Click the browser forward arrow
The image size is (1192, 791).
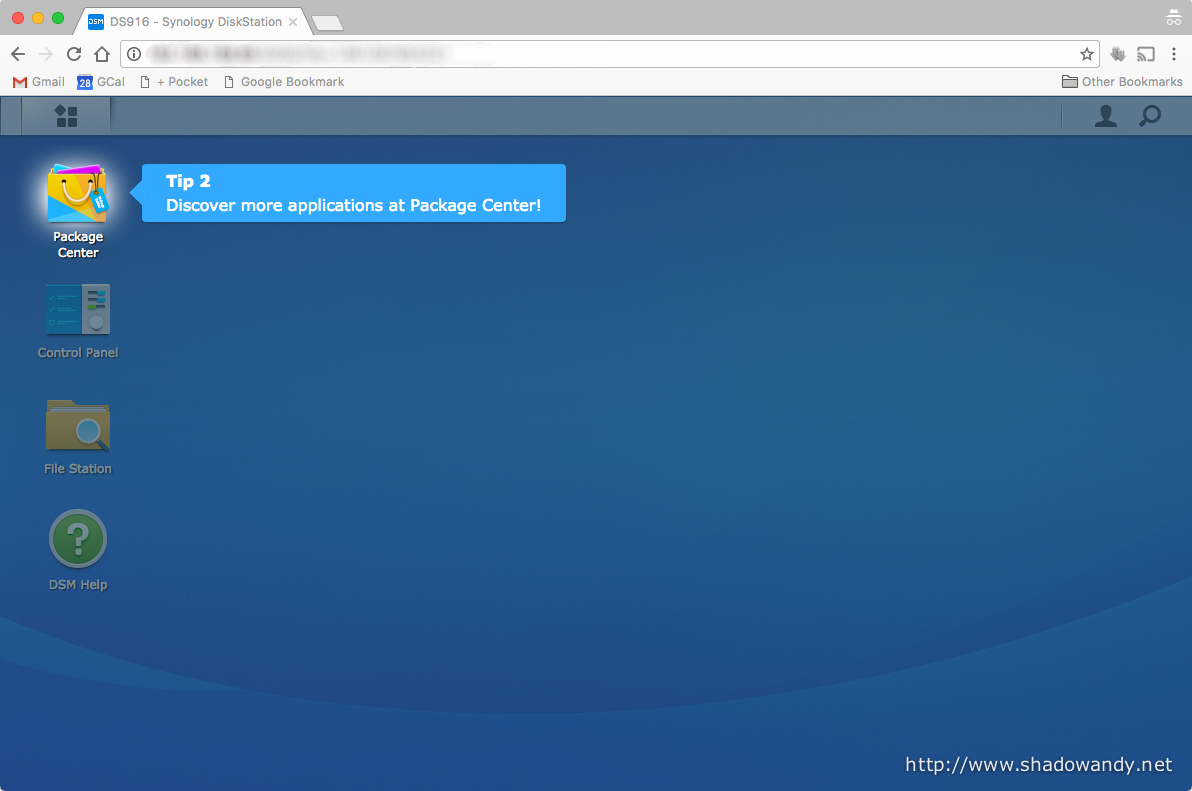(x=46, y=54)
